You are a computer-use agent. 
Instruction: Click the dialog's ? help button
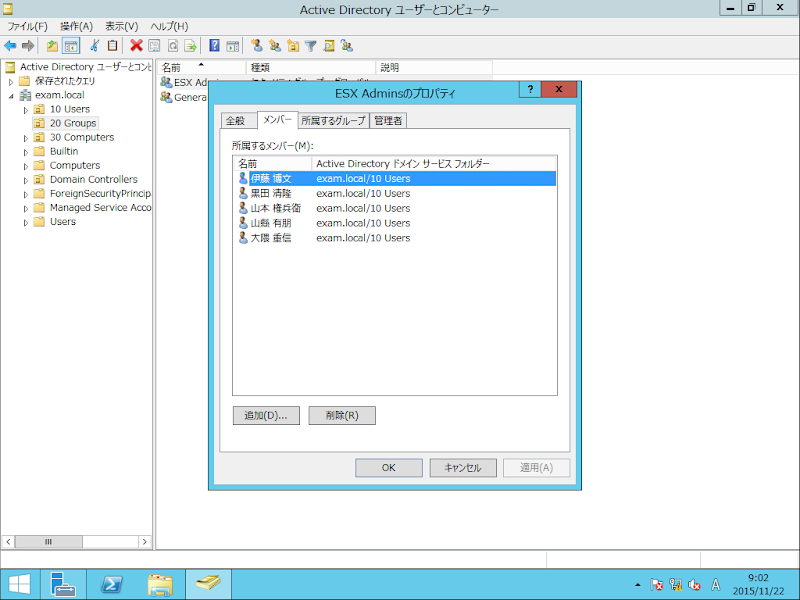point(530,89)
